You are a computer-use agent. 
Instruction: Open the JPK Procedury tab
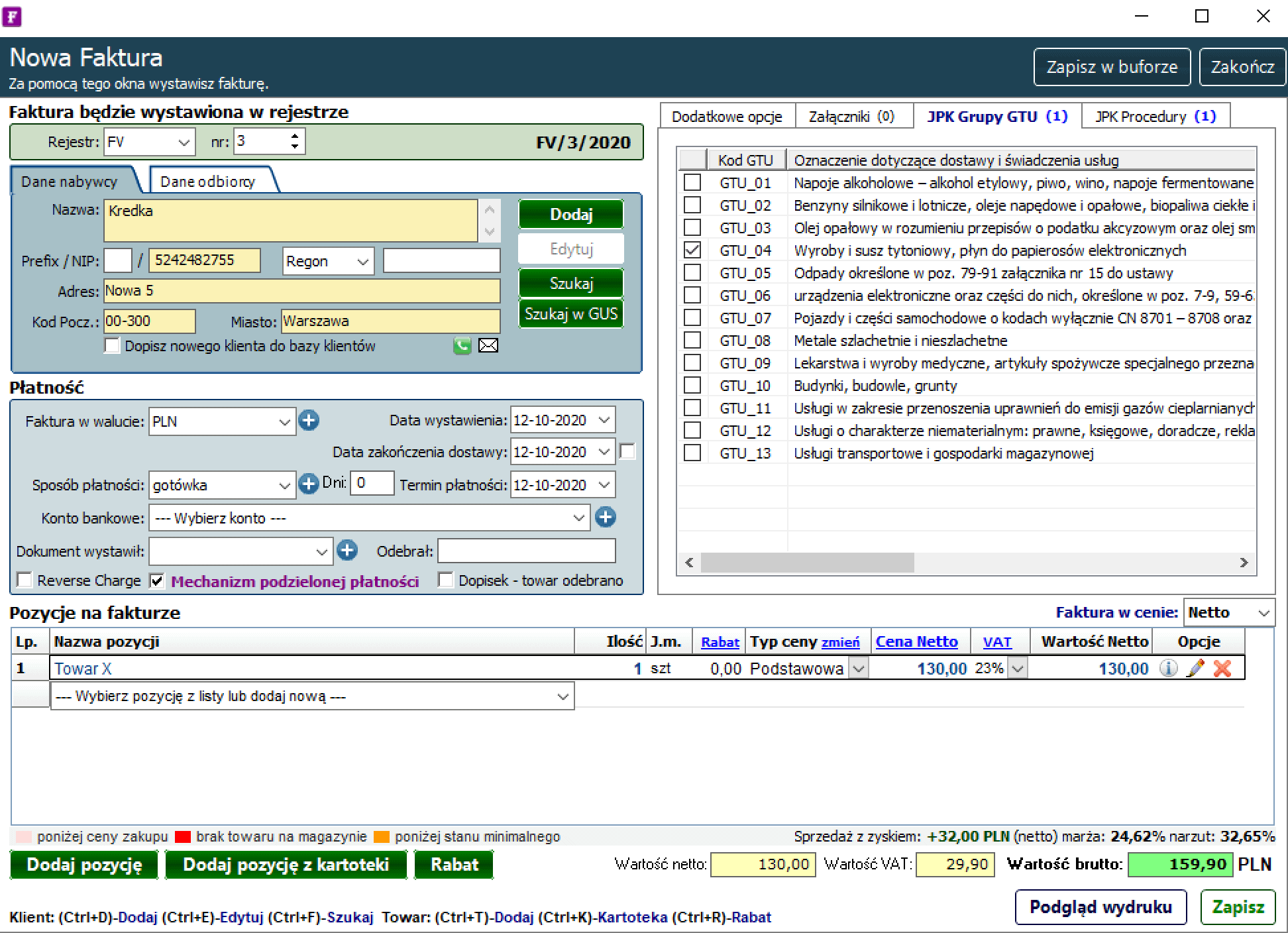click(1155, 117)
